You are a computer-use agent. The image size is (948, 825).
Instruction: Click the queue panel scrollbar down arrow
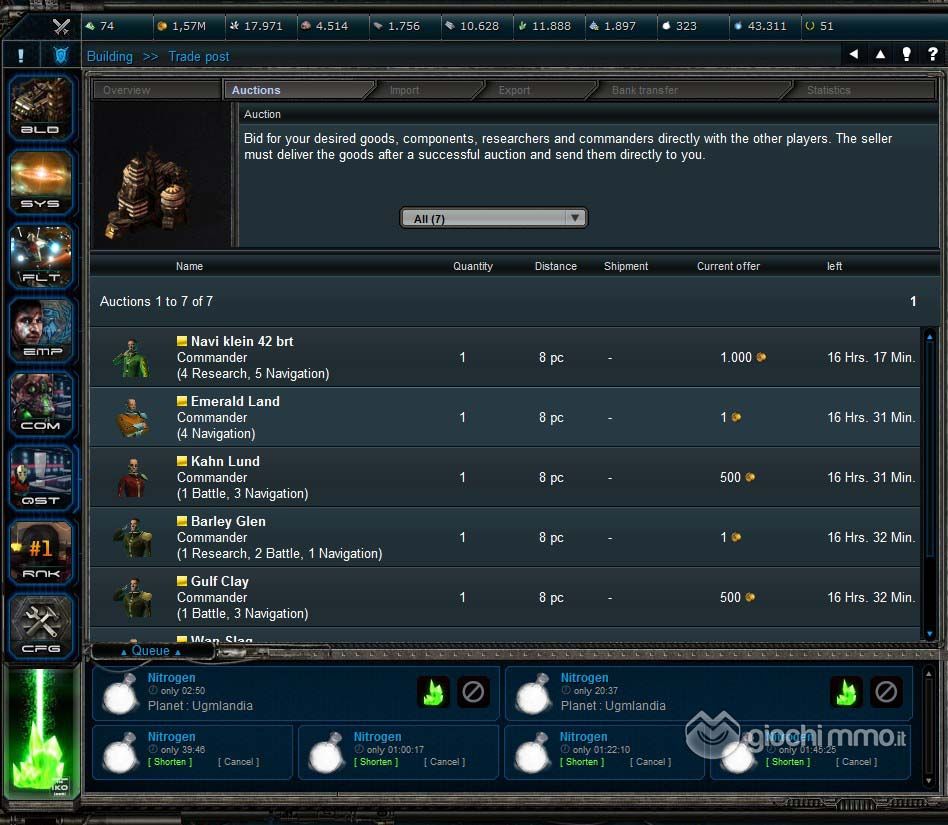tap(929, 781)
